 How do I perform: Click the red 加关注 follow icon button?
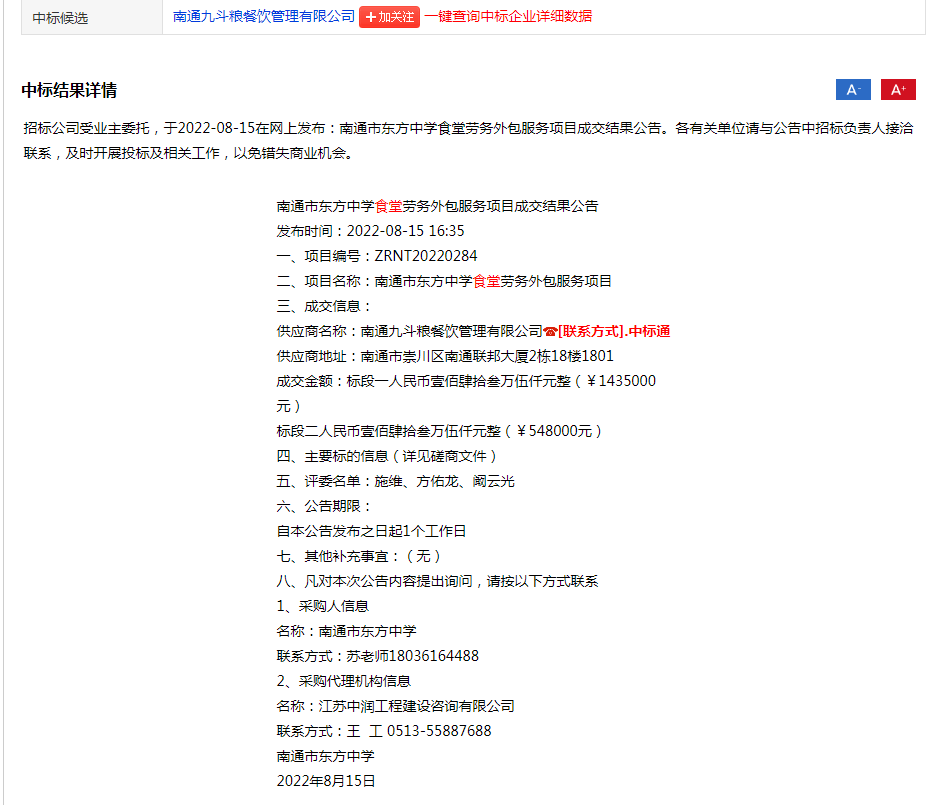(389, 17)
